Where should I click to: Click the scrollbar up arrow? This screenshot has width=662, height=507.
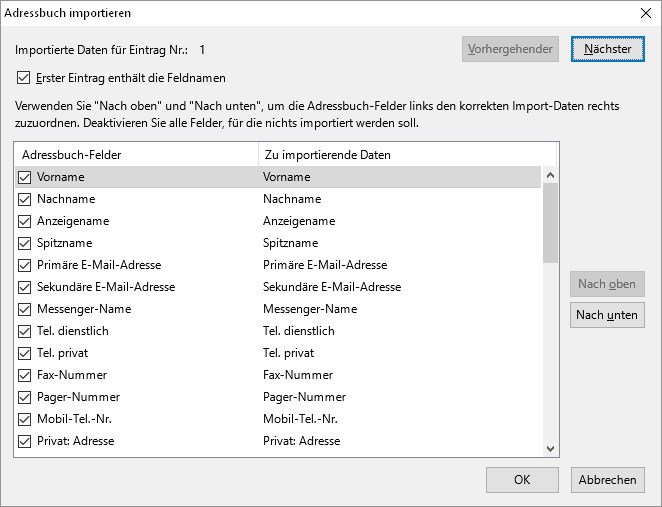550,176
